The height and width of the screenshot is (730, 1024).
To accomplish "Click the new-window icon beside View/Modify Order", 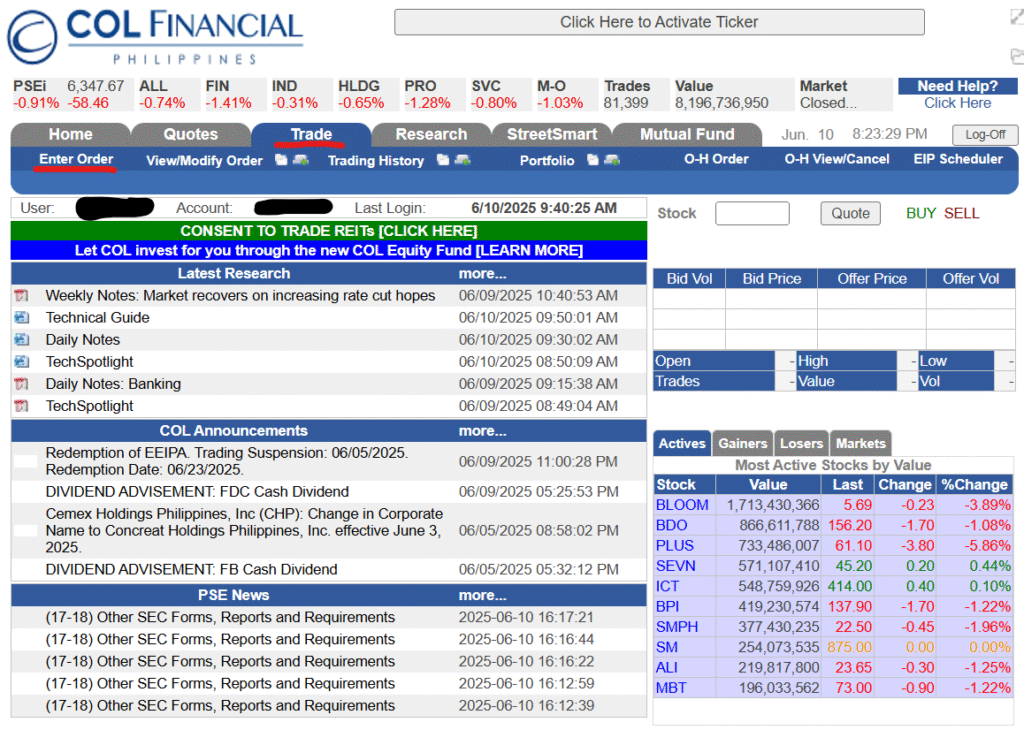I will [x=281, y=160].
